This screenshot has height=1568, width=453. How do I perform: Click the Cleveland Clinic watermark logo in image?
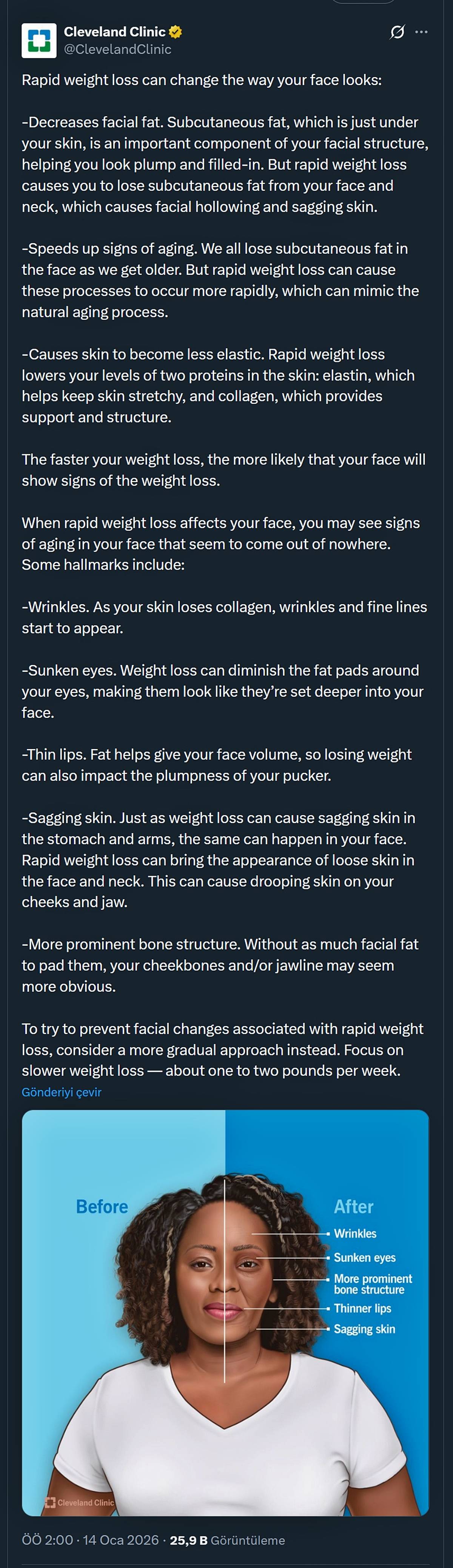tap(79, 1502)
